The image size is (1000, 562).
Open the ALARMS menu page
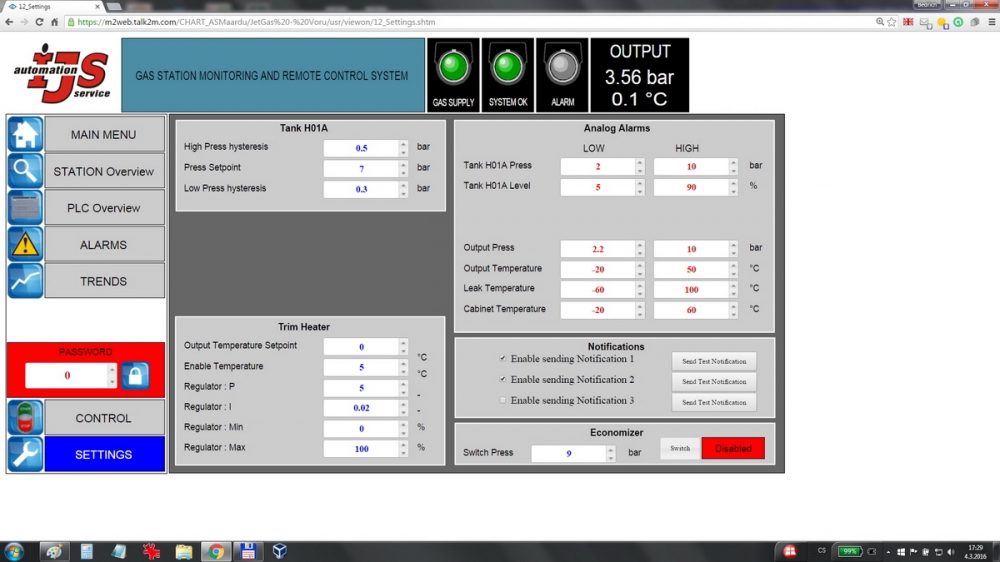click(104, 244)
